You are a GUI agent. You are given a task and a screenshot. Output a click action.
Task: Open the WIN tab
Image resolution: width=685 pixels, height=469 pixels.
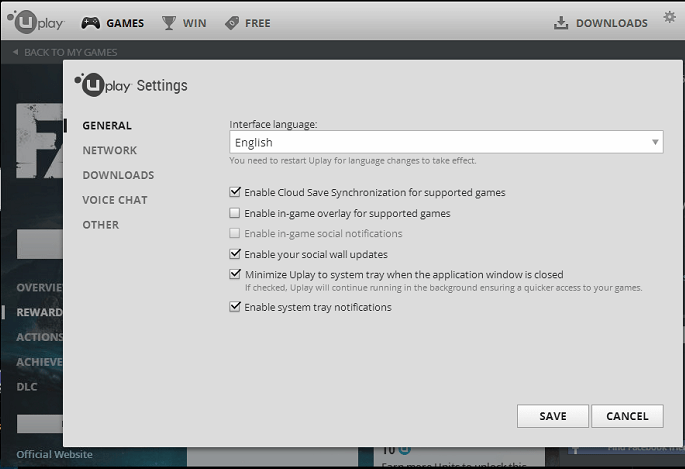point(194,23)
